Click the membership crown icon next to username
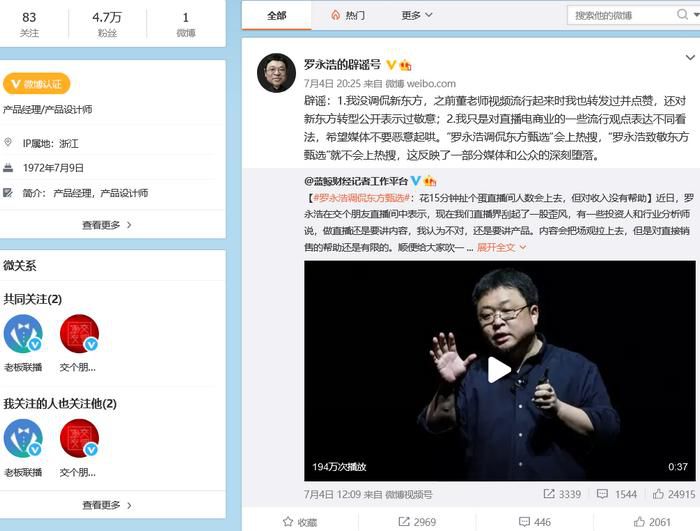The image size is (700, 531). pos(405,65)
